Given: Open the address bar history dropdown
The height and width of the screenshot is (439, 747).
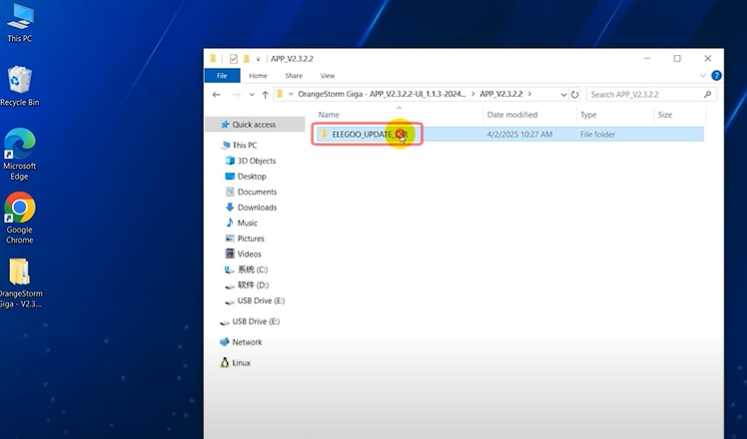Looking at the screenshot, I should 563,94.
